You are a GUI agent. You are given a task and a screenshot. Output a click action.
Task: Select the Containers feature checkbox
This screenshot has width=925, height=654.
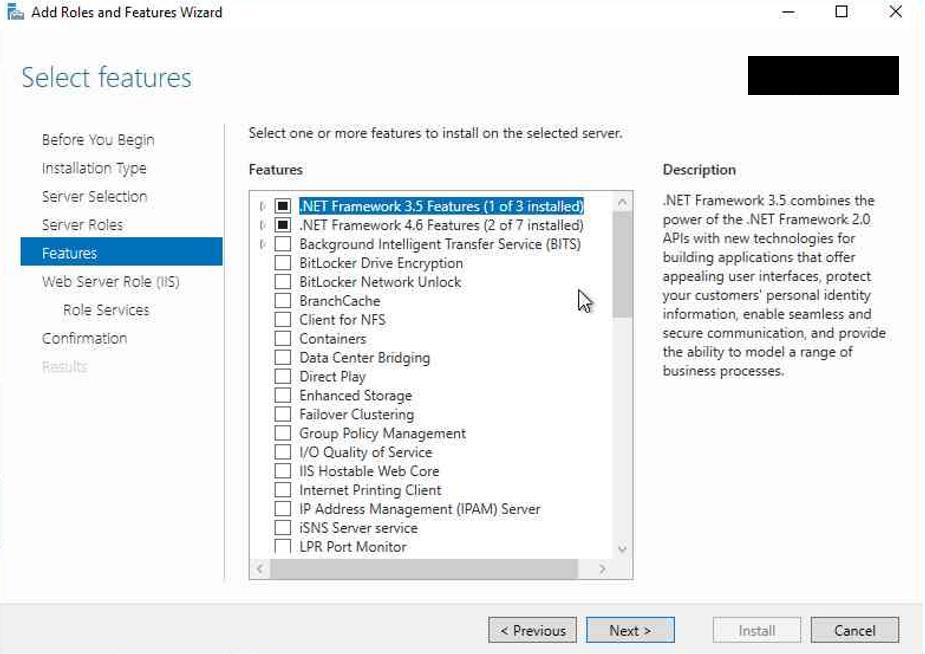coord(283,338)
